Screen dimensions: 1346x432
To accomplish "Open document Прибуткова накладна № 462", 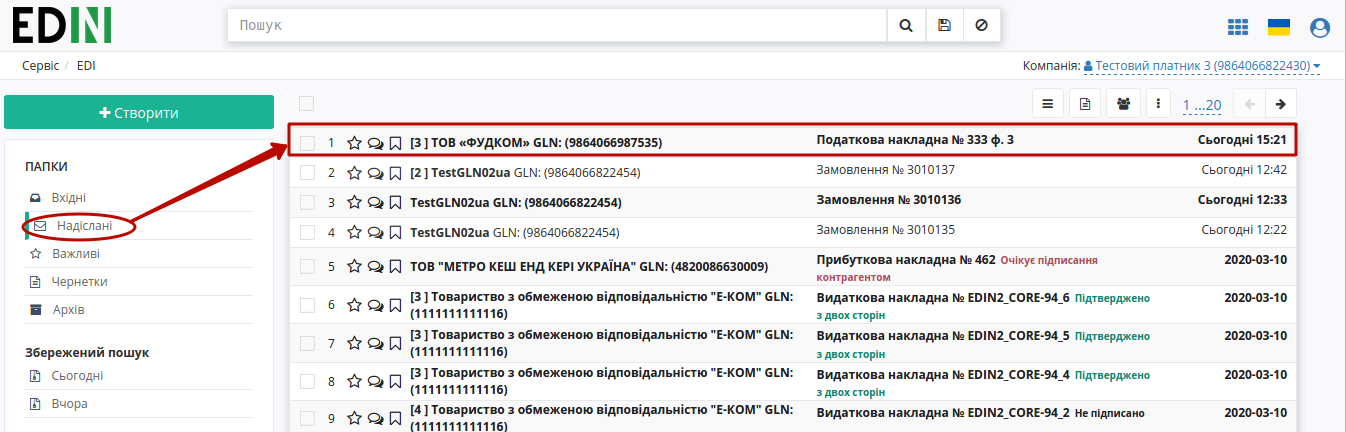I will coord(906,259).
